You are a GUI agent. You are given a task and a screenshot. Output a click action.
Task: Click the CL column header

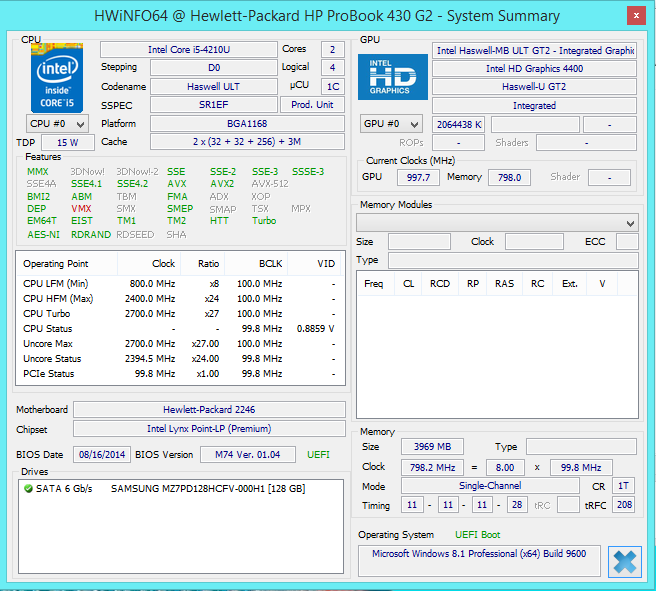pos(408,284)
